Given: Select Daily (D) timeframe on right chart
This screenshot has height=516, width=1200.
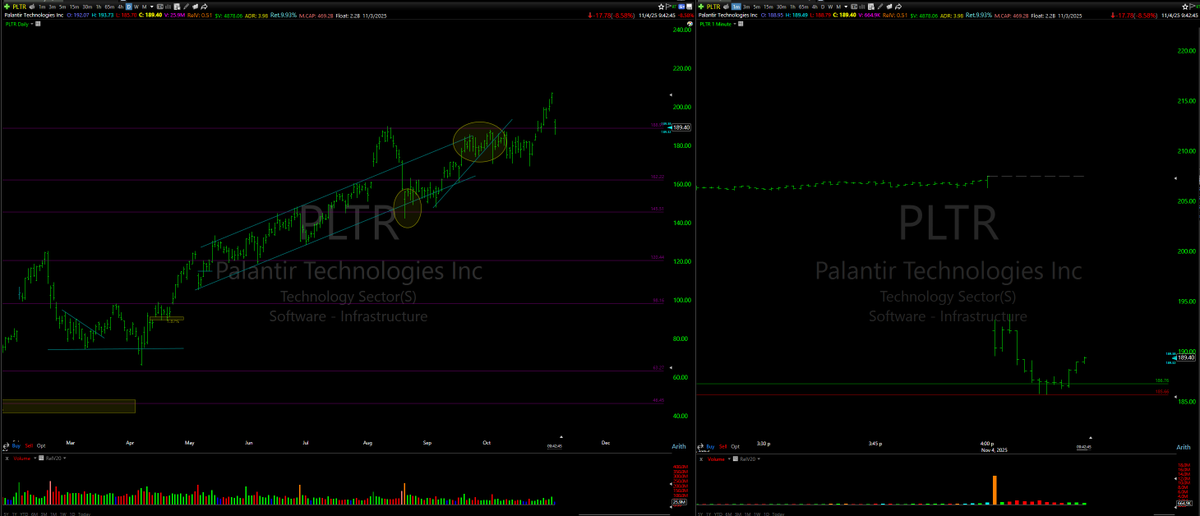Looking at the screenshot, I should click(823, 6).
